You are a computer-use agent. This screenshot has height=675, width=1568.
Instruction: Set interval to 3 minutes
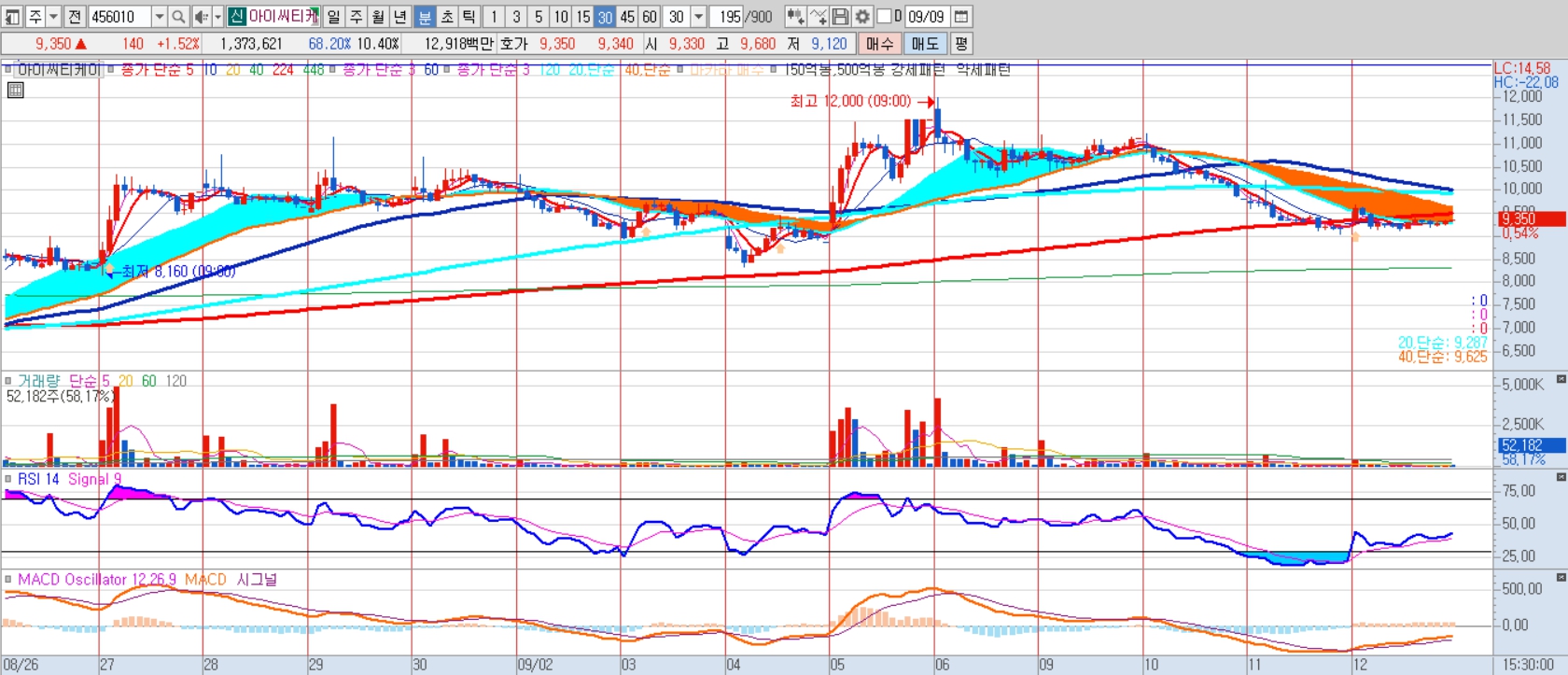point(516,17)
